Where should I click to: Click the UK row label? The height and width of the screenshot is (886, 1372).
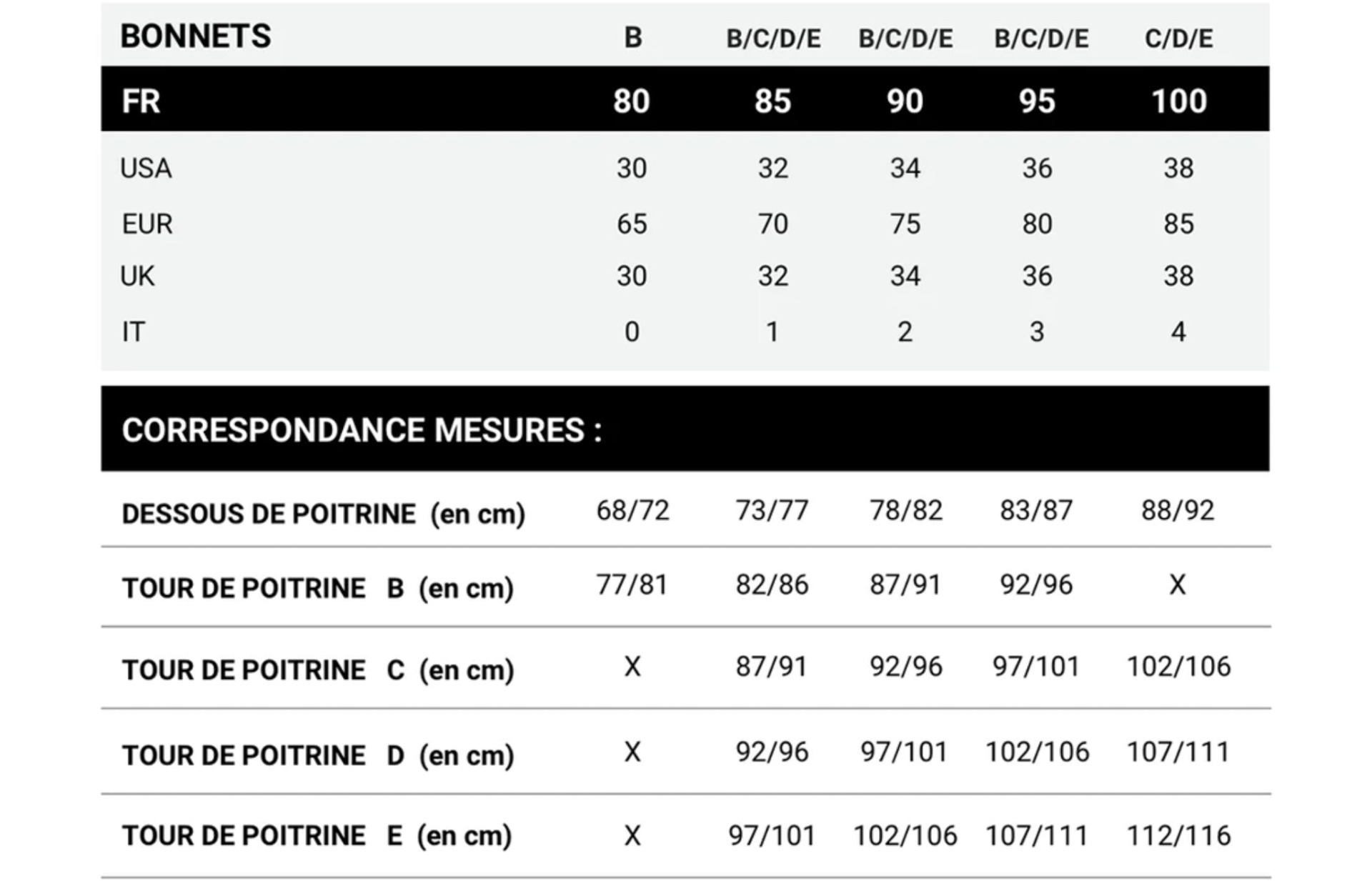137,277
